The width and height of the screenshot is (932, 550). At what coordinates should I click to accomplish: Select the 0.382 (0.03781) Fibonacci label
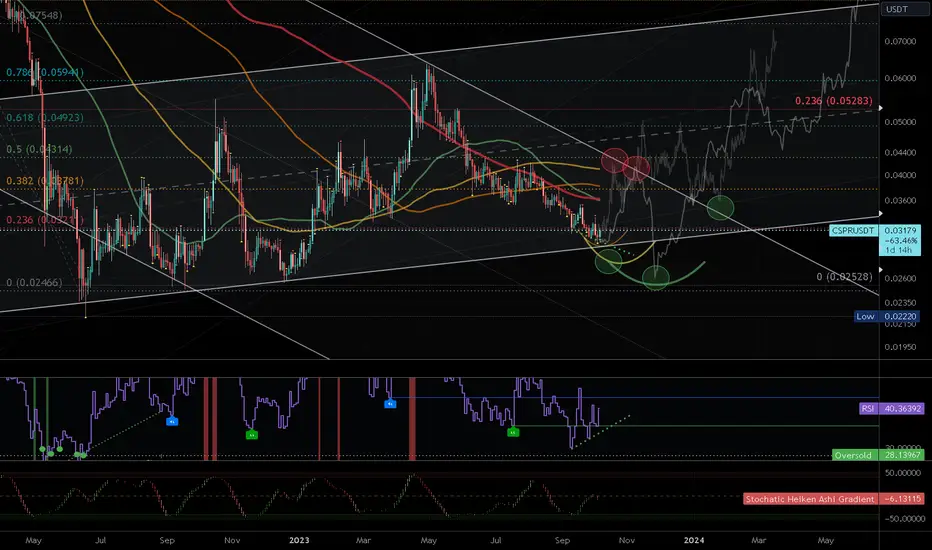coord(45,181)
